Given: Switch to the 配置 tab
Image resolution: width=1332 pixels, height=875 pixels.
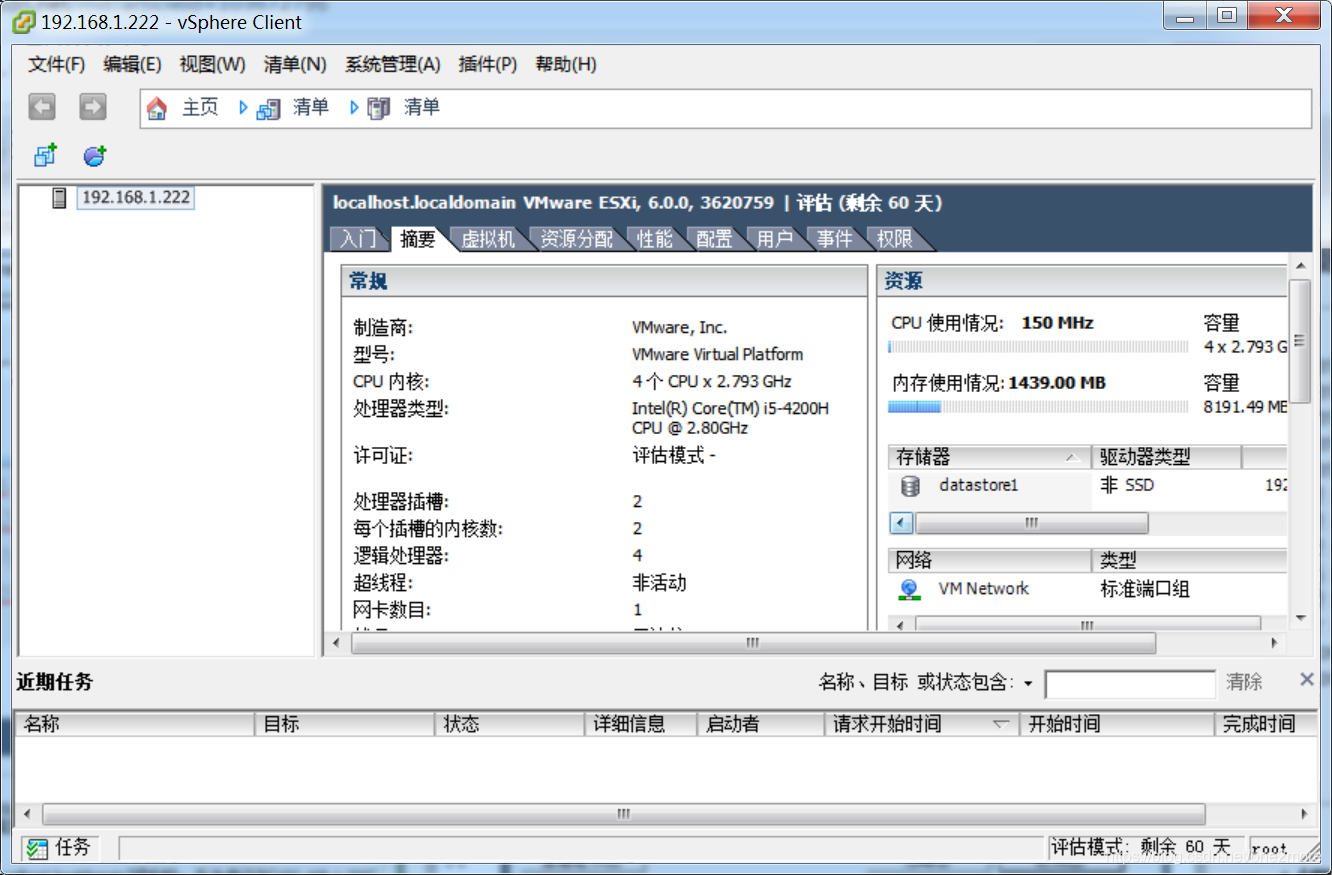Looking at the screenshot, I should (x=715, y=239).
